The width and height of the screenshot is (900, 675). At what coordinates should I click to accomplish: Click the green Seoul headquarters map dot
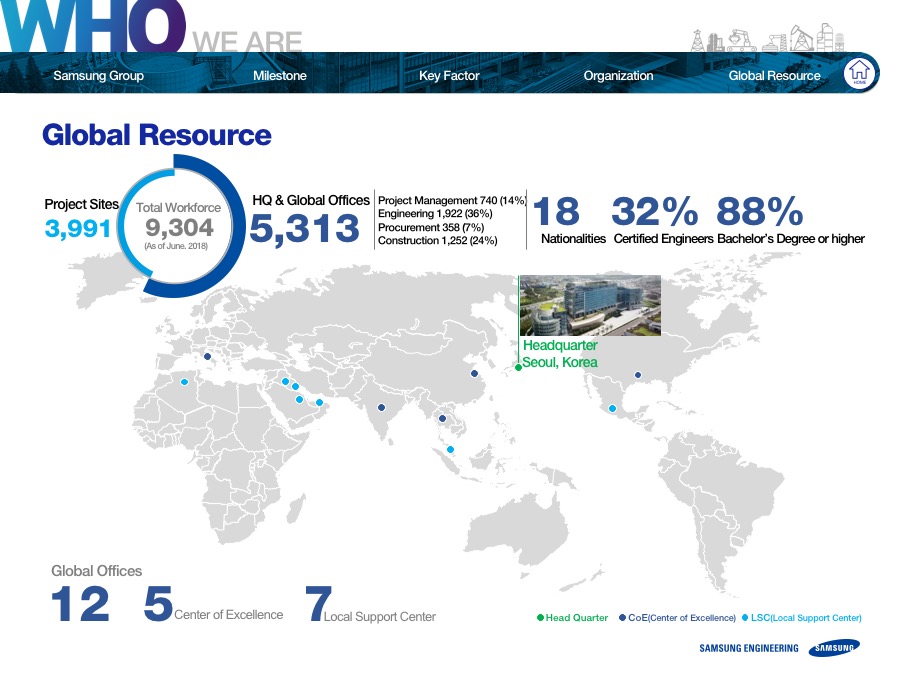[x=518, y=367]
